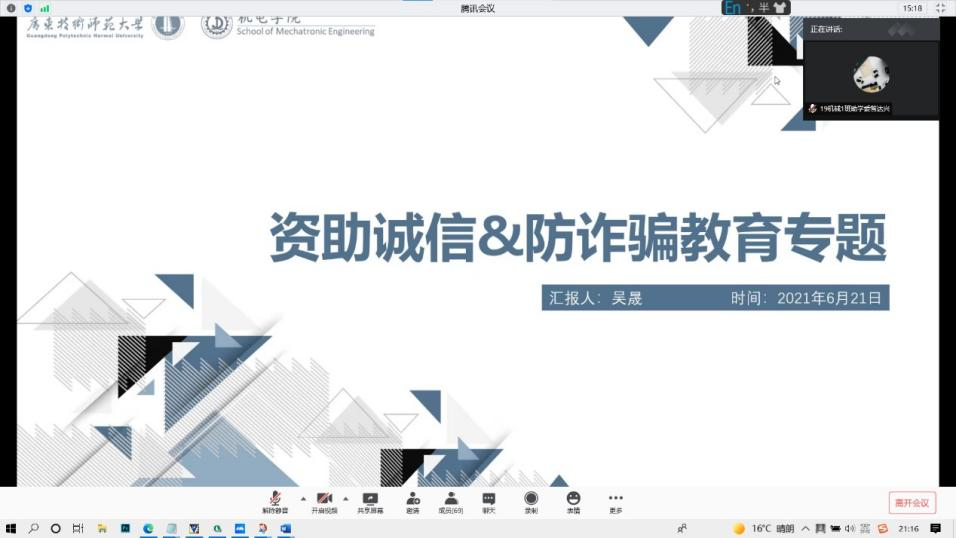The image size is (956, 538).
Task: Expand video options arrow beside camera
Action: pyautogui.click(x=346, y=498)
